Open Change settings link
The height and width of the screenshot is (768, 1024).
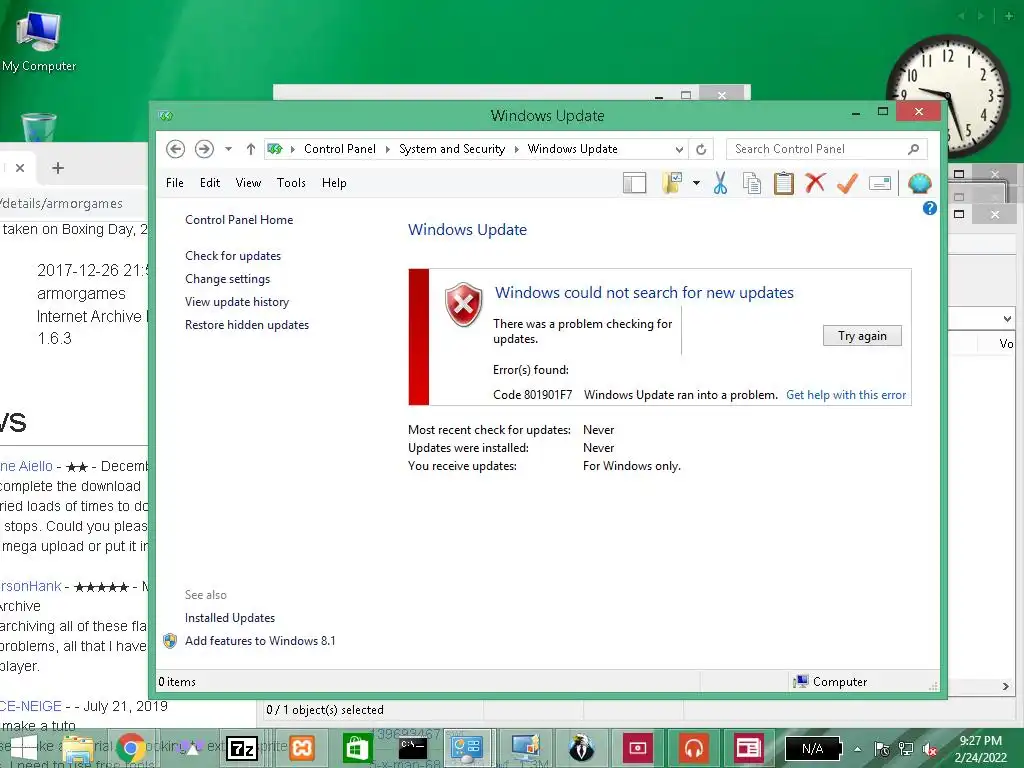(x=227, y=279)
